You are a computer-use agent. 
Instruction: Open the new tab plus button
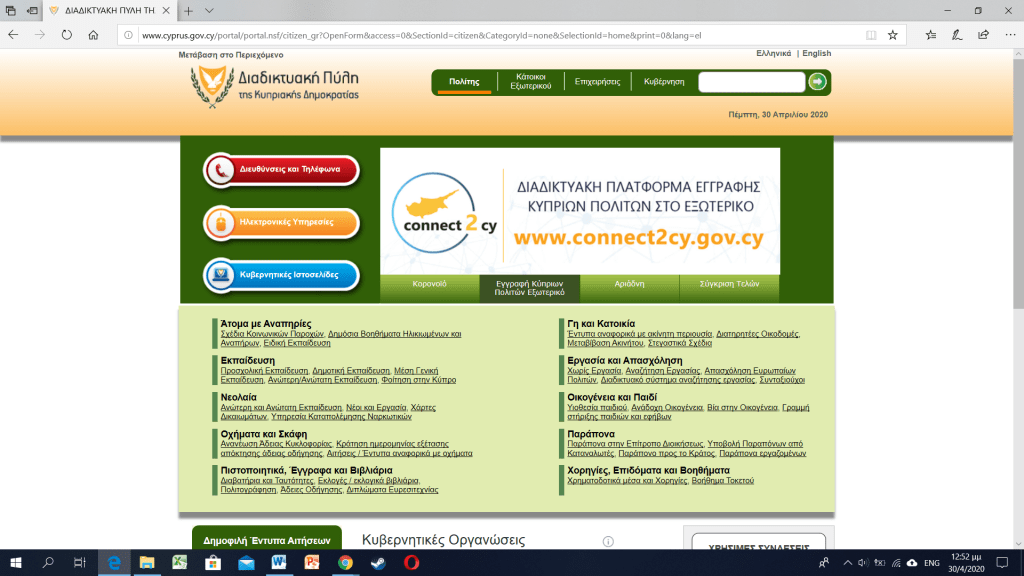188,10
